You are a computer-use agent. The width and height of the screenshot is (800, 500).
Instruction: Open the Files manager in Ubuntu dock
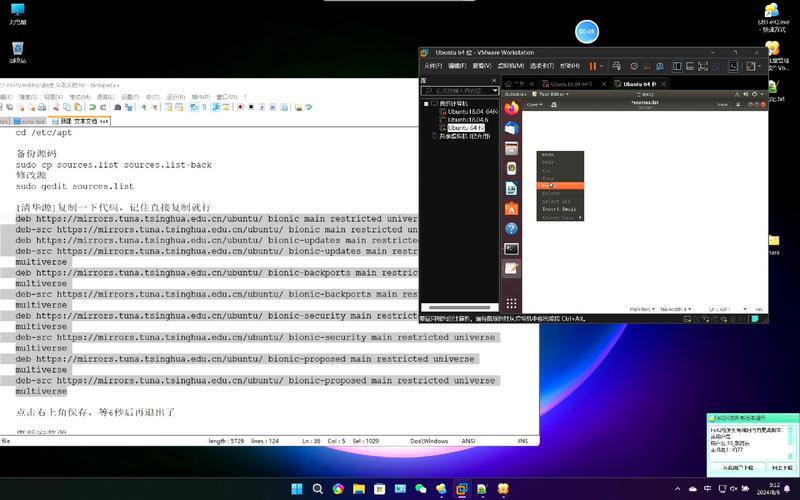511,148
